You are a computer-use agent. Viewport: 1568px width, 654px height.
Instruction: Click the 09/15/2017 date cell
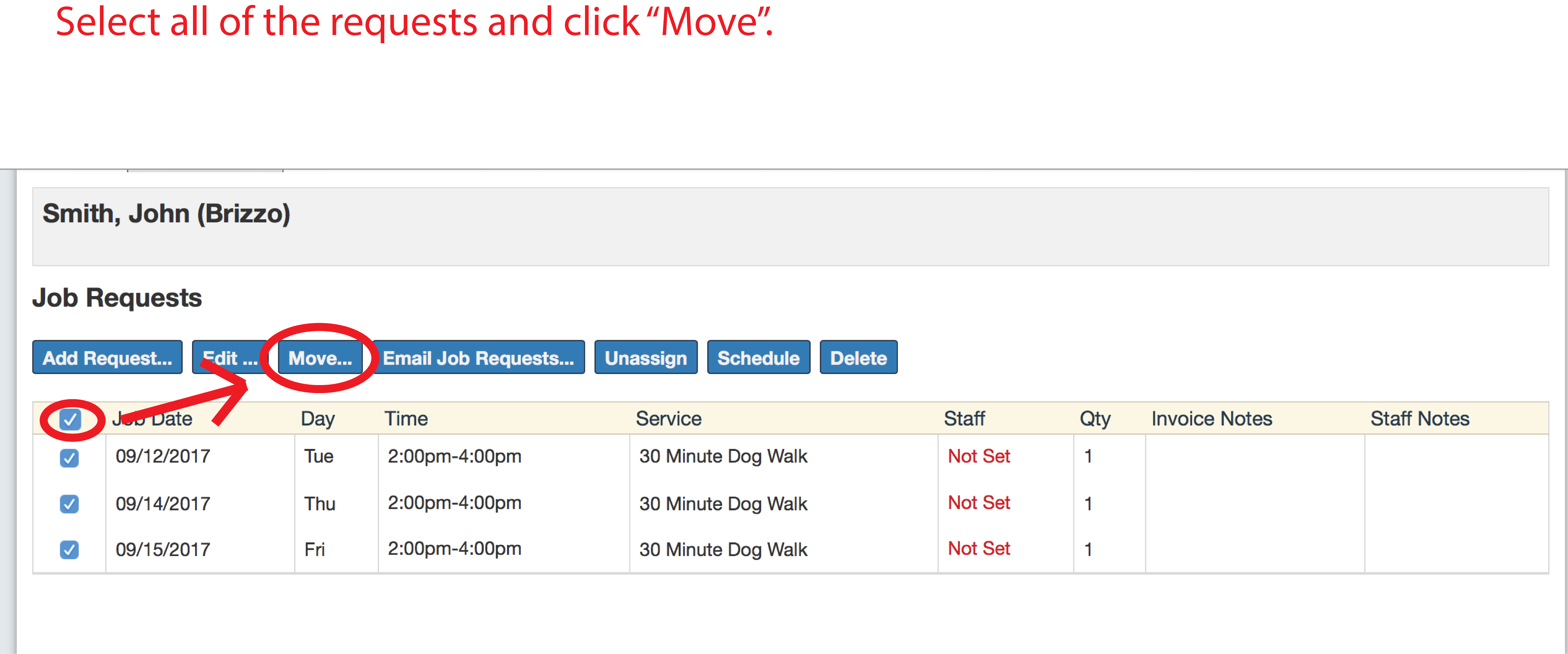pos(163,549)
